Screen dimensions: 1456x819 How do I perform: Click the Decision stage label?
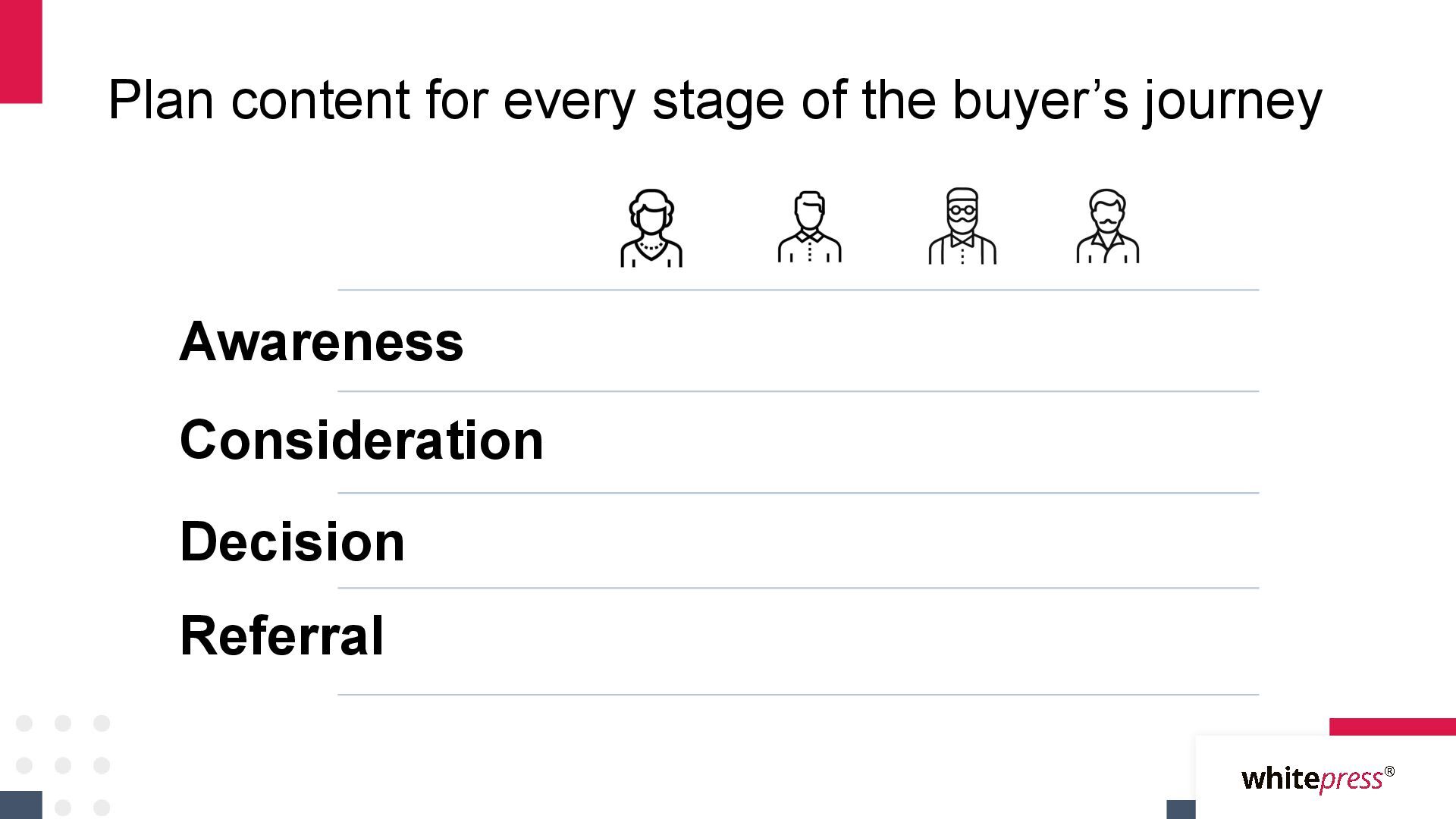292,541
